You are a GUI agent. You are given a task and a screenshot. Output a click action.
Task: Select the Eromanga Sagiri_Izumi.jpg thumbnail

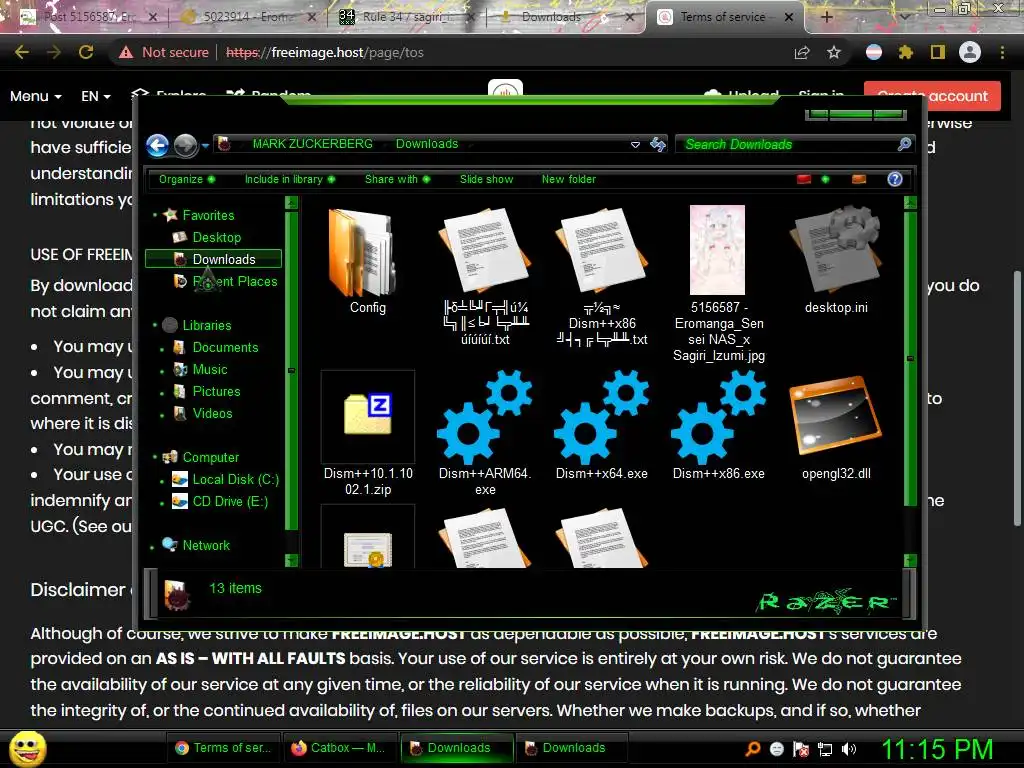(718, 251)
